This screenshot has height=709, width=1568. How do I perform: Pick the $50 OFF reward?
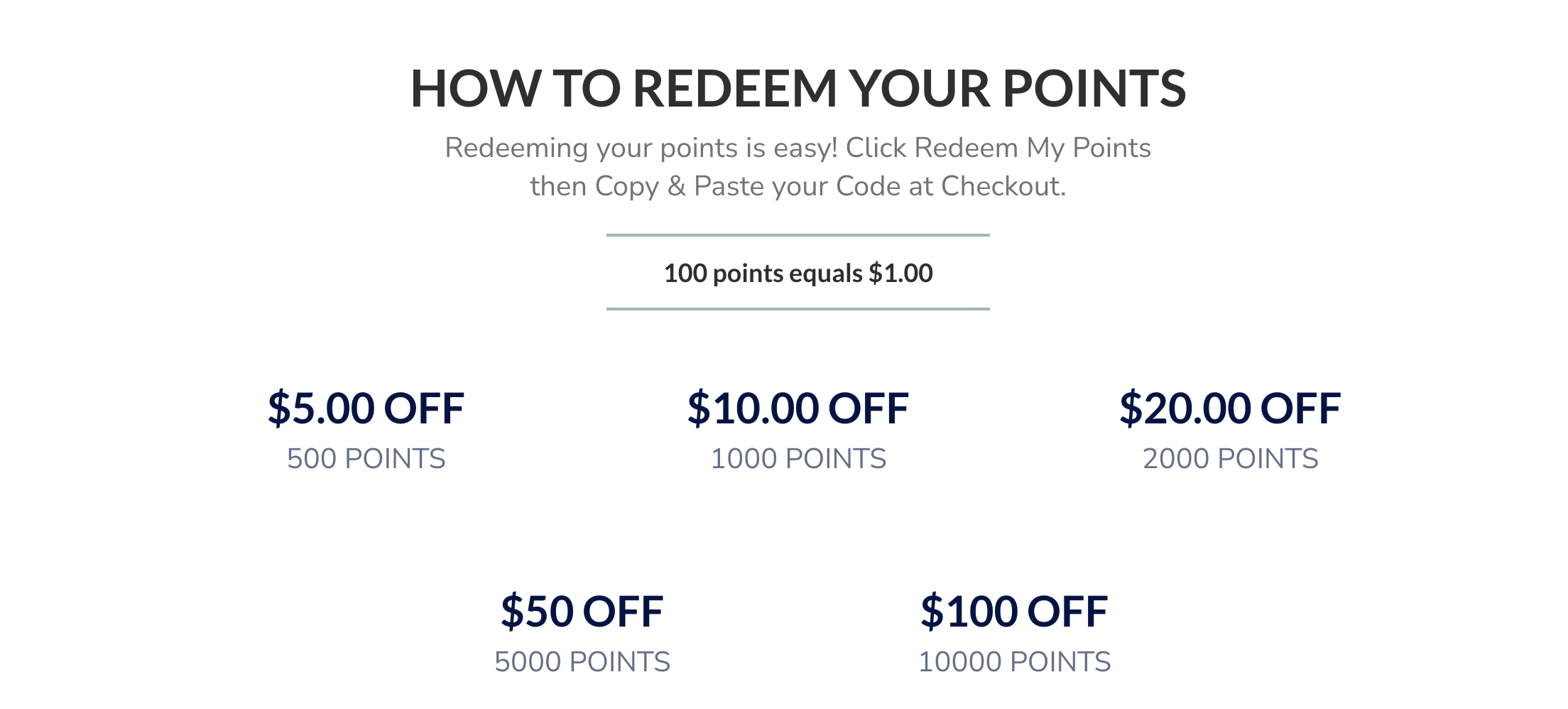point(582,612)
